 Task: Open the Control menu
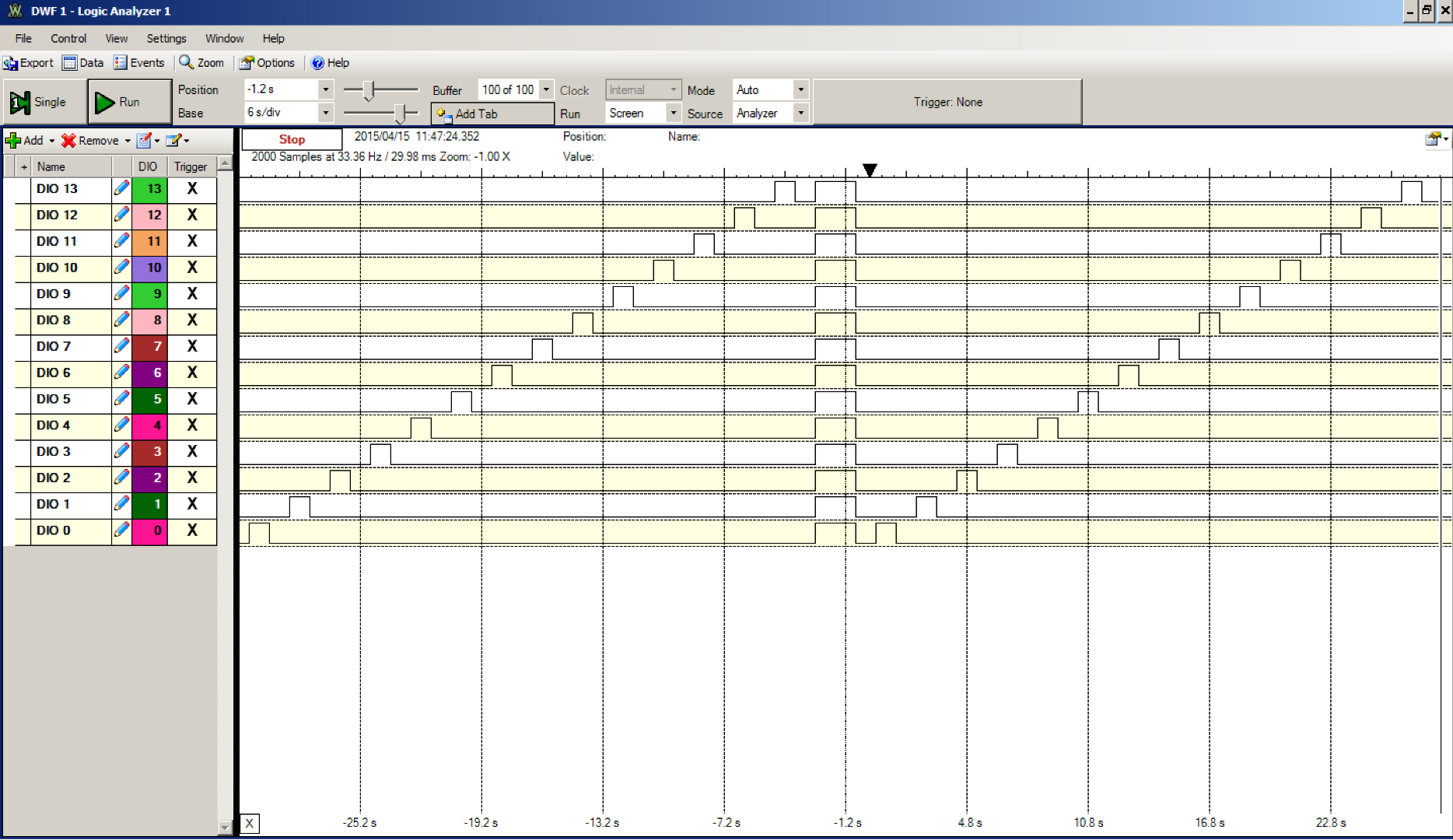pos(68,38)
